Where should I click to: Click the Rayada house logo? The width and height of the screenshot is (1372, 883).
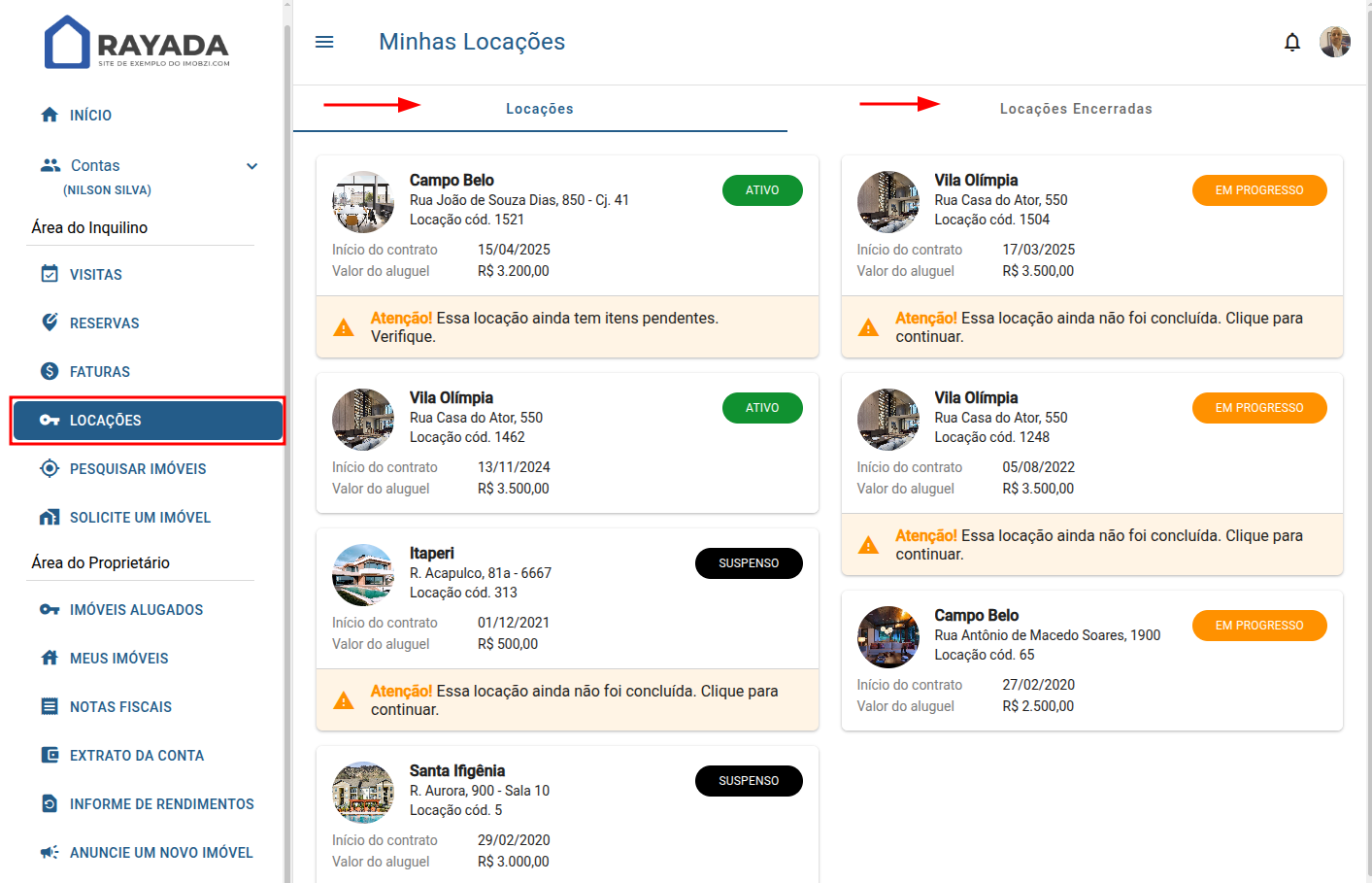tap(67, 42)
